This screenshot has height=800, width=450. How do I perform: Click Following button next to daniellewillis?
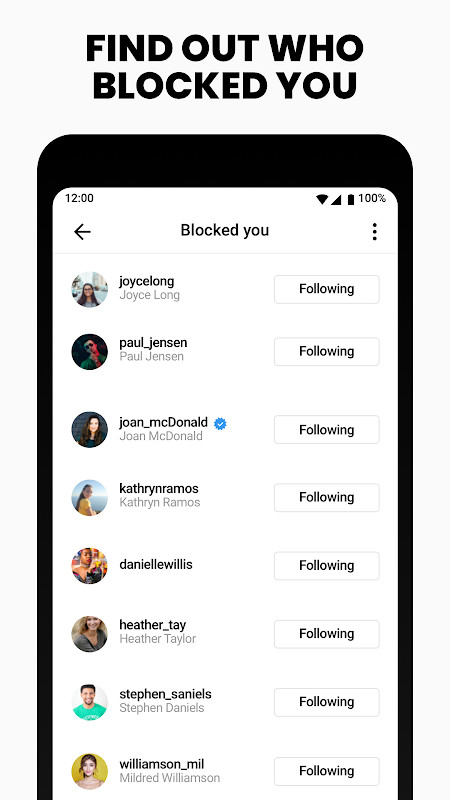click(x=327, y=566)
